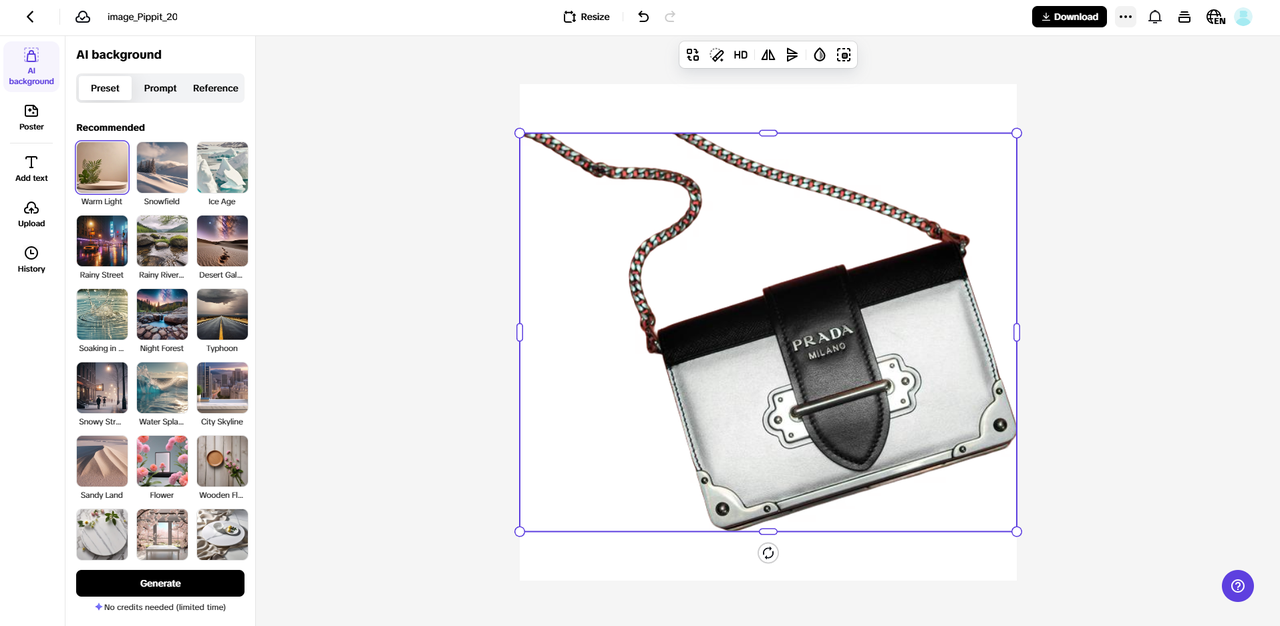1280x626 pixels.
Task: Select the Poster tool in the sidebar
Action: click(x=31, y=118)
